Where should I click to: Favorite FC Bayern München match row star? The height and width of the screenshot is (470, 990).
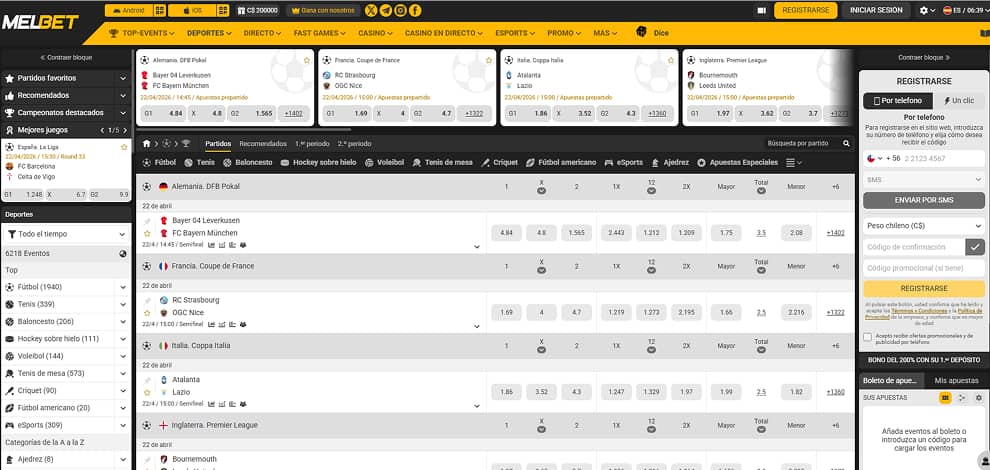(x=147, y=233)
